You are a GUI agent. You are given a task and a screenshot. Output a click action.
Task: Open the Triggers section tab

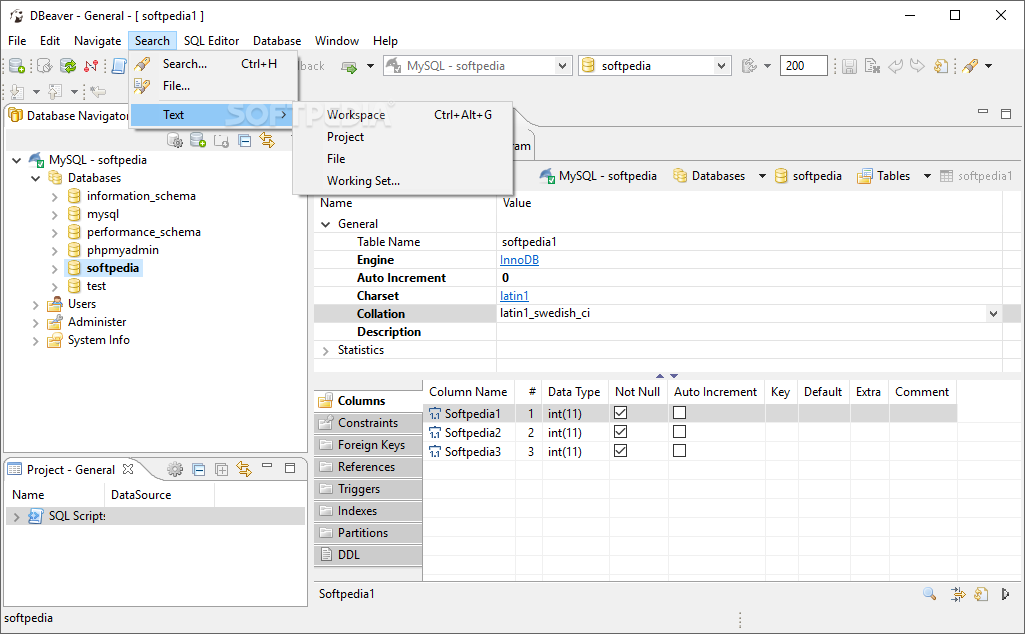[368, 489]
